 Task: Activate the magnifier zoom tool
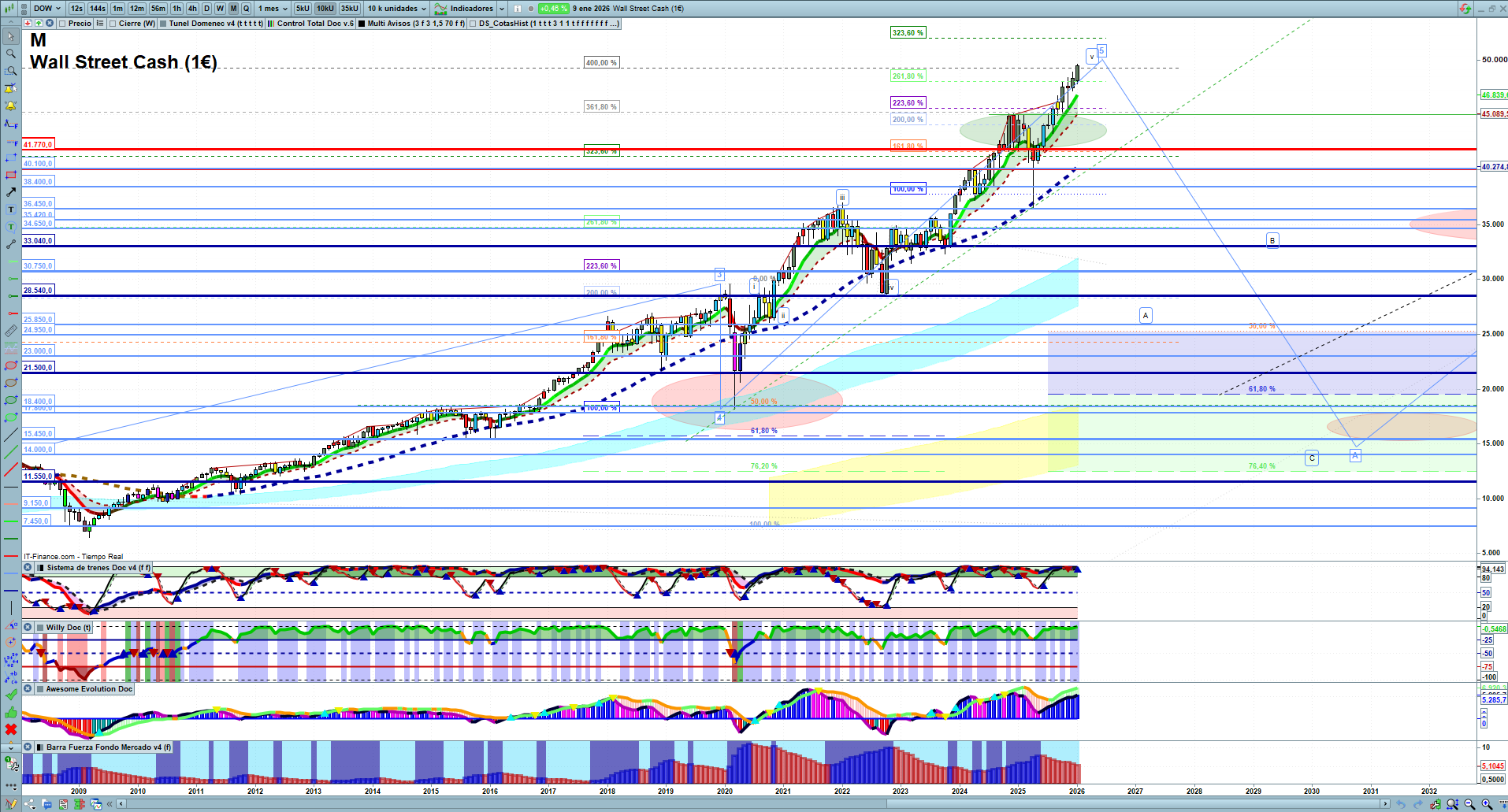click(10, 54)
